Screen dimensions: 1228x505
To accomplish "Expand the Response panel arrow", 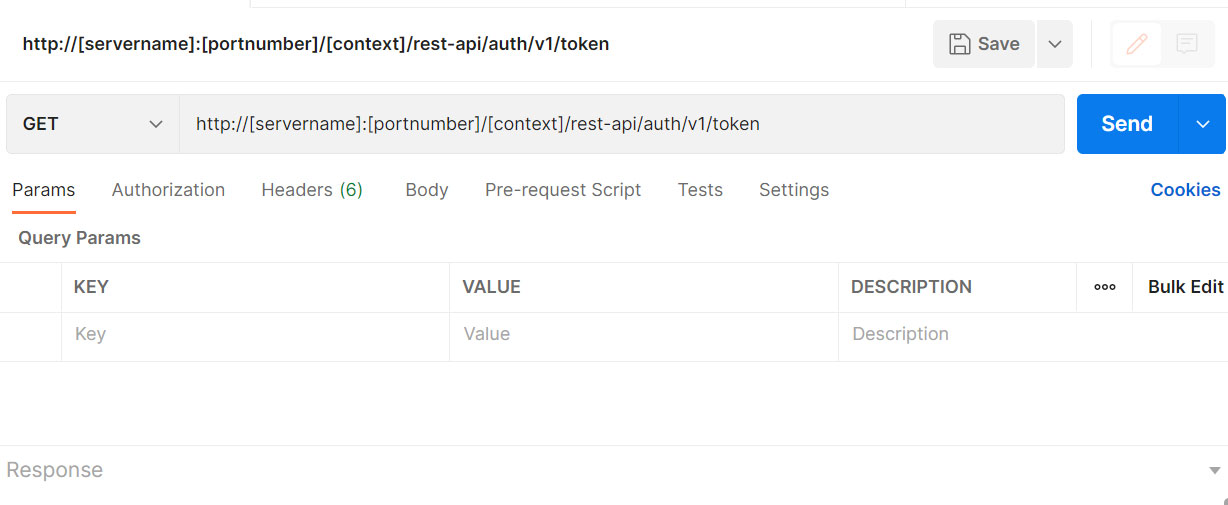I will click(x=1214, y=470).
